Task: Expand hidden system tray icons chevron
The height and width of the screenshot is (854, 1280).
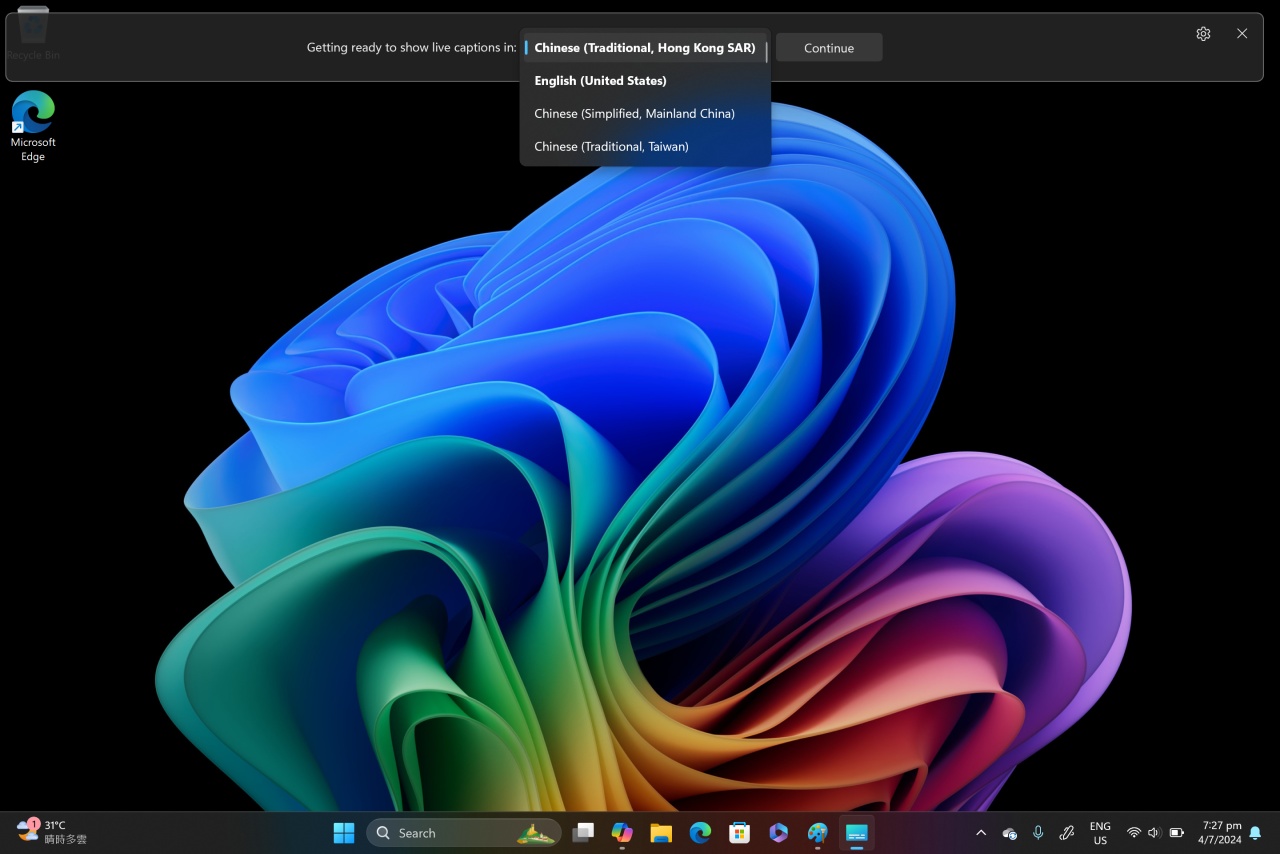Action: click(x=981, y=833)
